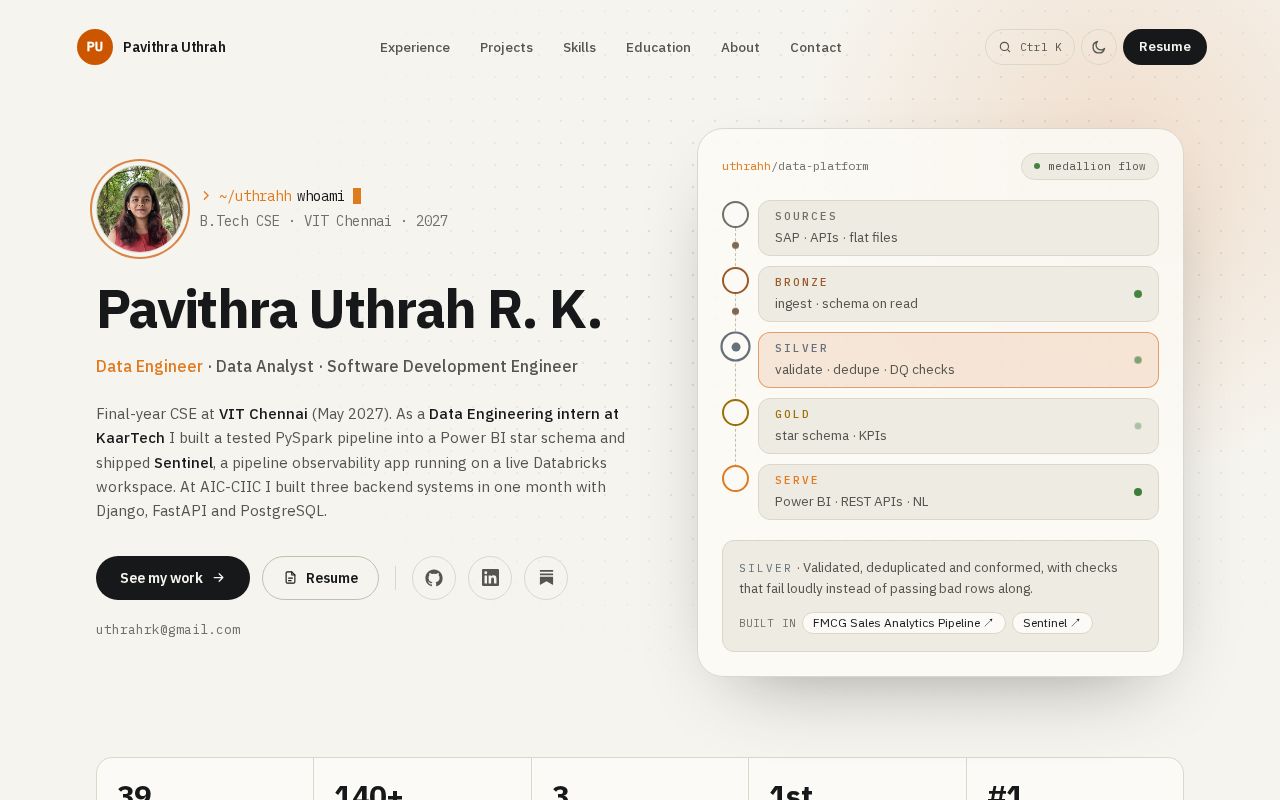Click the medallion flow badge
Image resolution: width=1280 pixels, height=800 pixels.
pyautogui.click(x=1090, y=166)
